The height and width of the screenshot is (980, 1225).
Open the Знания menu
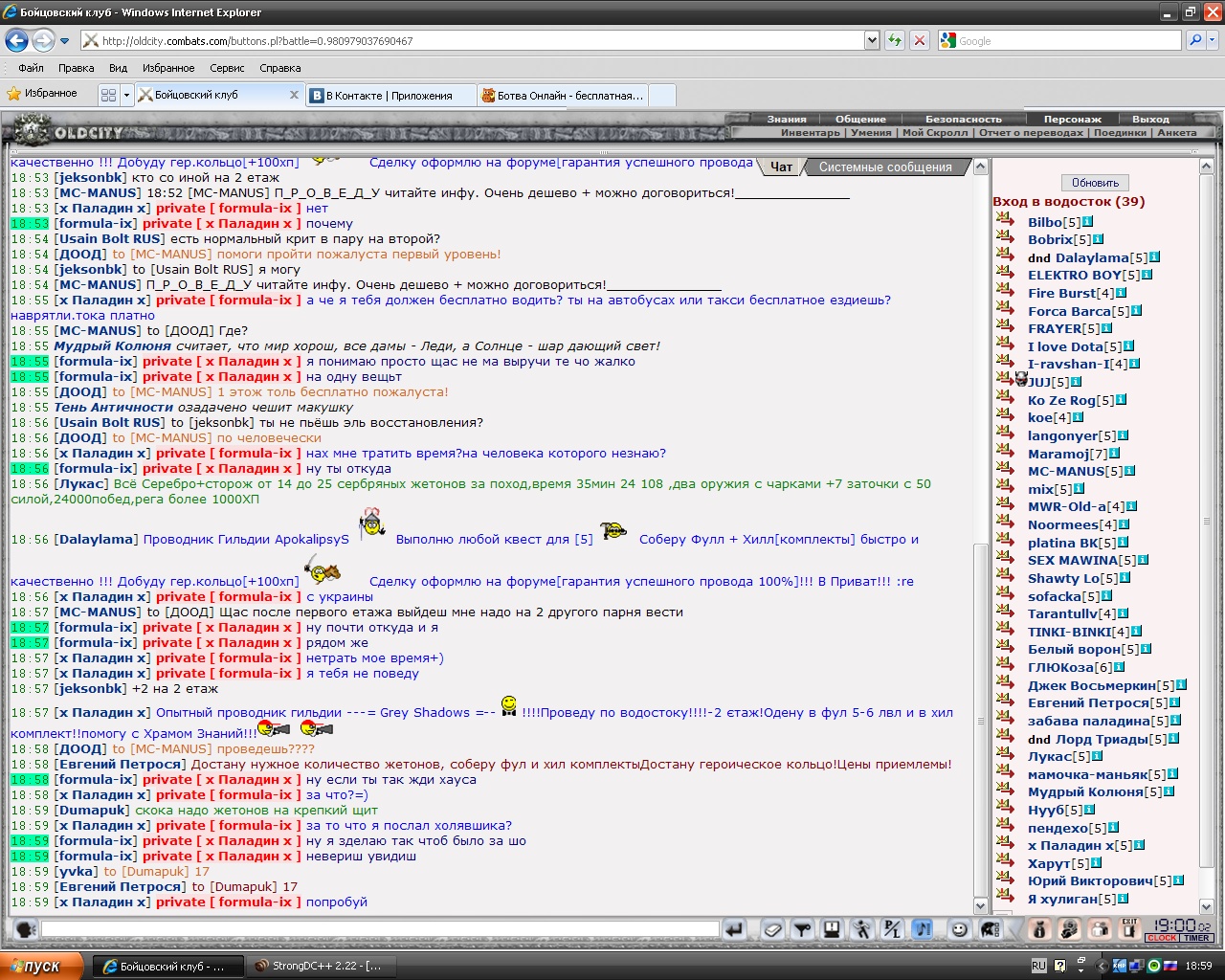787,120
